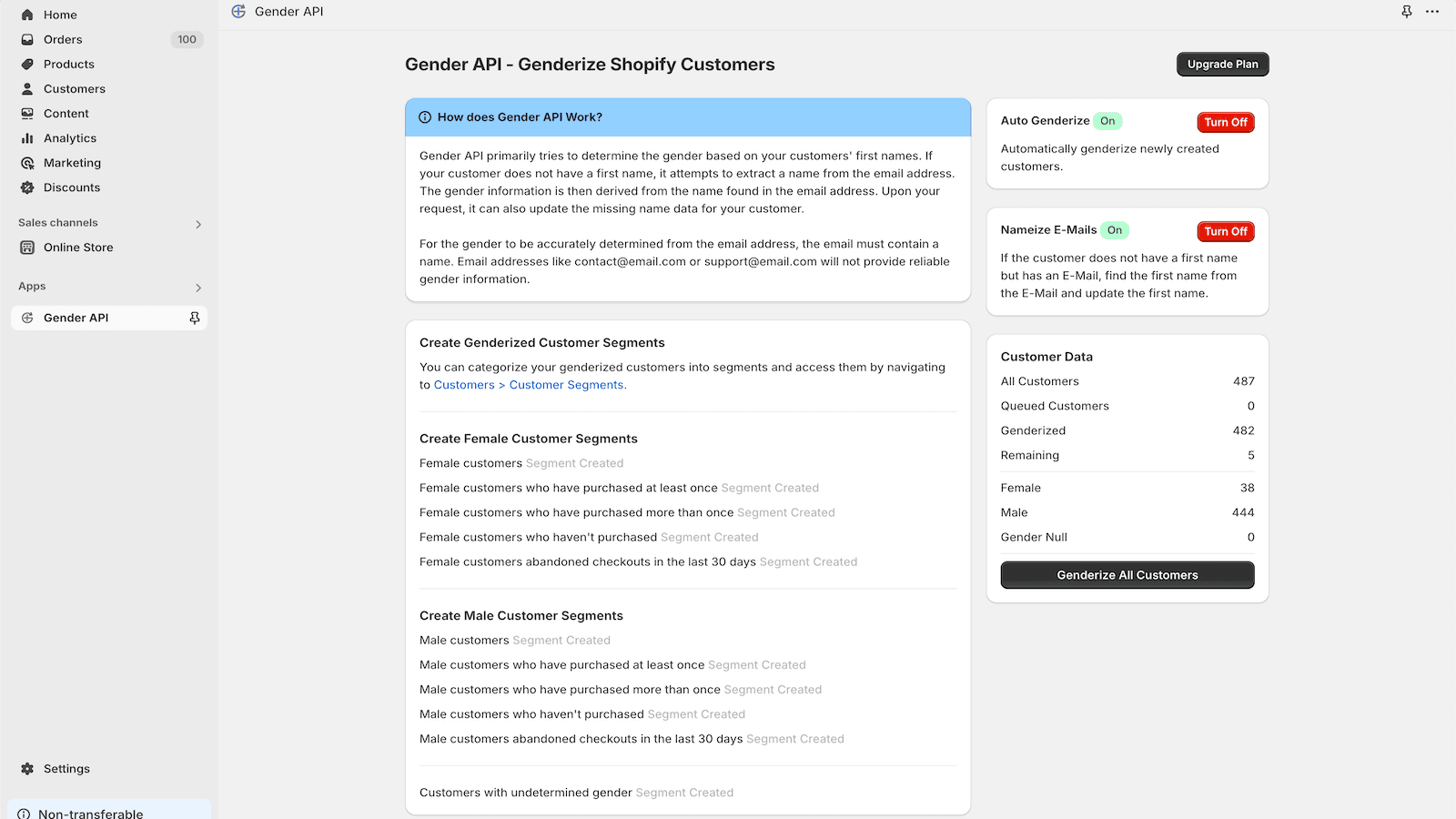Open the Marketing section
This screenshot has height=819, width=1456.
(x=71, y=162)
